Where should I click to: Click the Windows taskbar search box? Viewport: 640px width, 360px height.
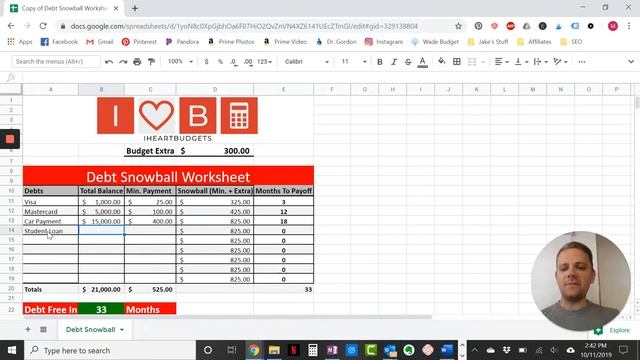pyautogui.click(x=110, y=350)
